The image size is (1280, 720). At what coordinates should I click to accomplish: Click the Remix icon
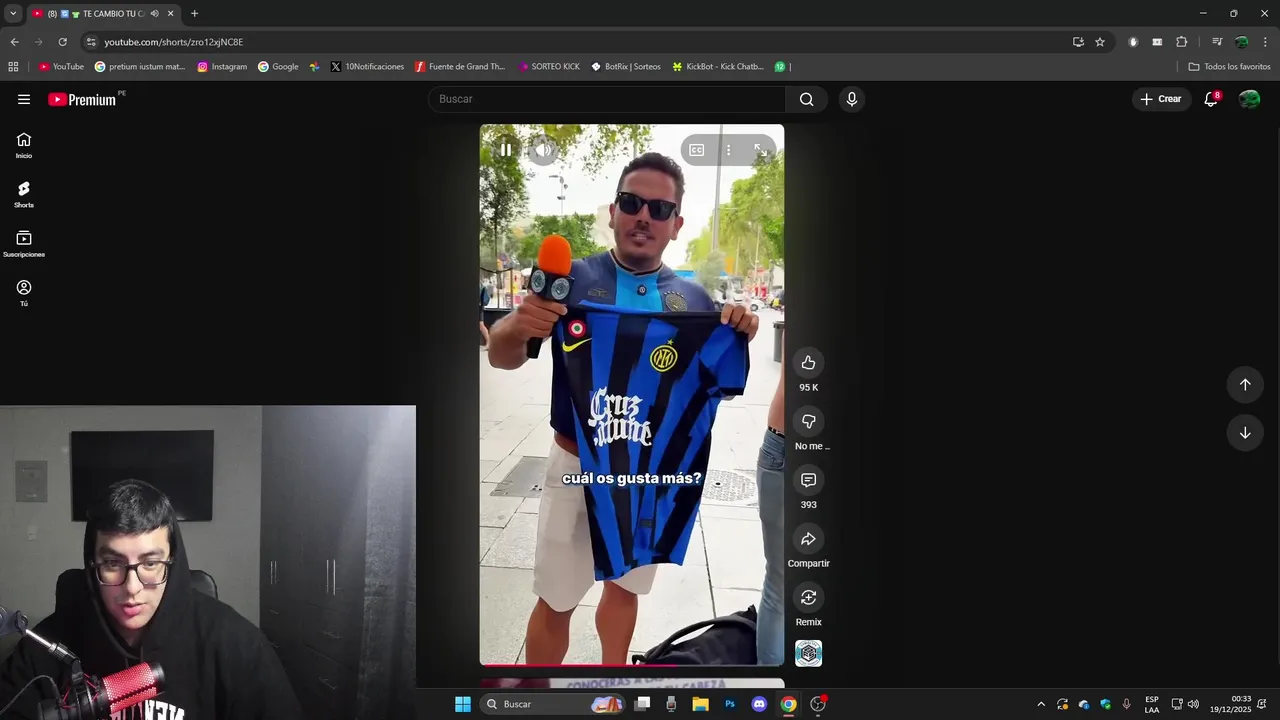tap(808, 597)
